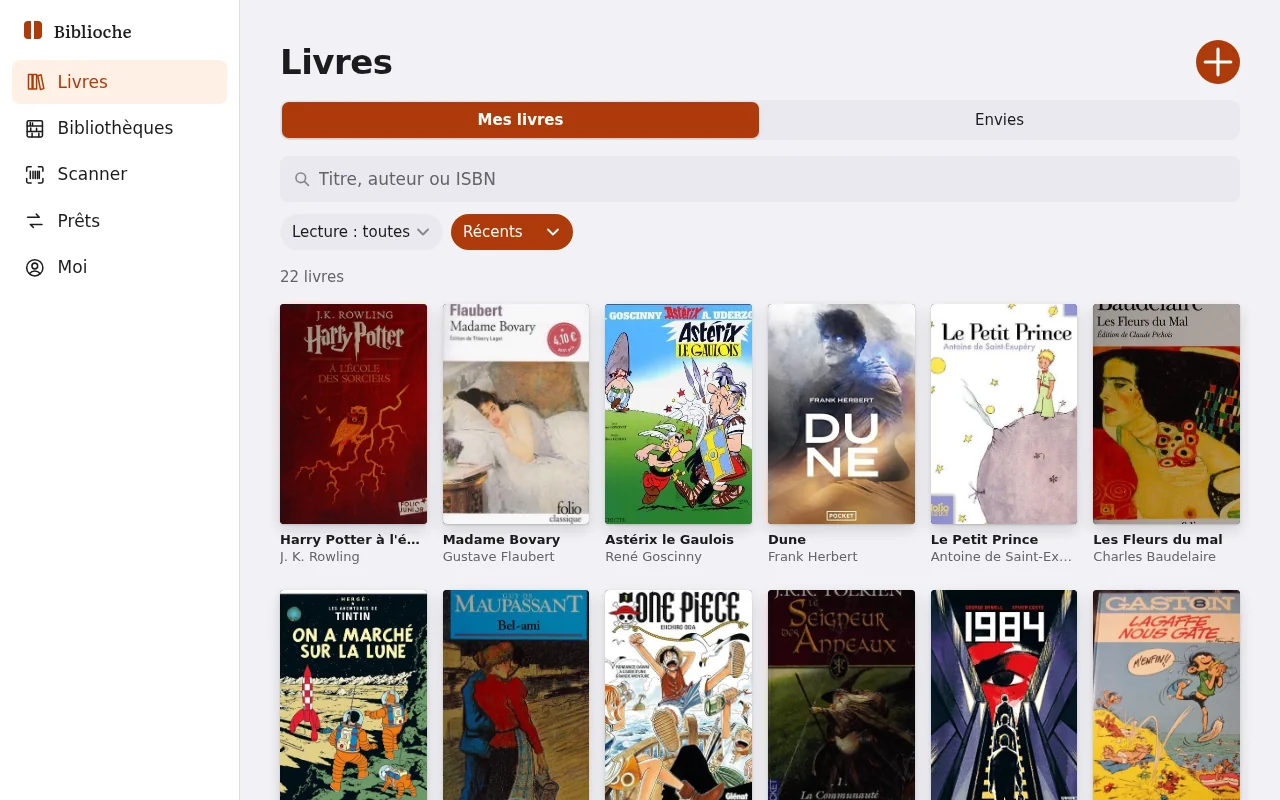Open the Bel-ami Maupassant cover
The image size is (1280, 800).
pos(516,695)
